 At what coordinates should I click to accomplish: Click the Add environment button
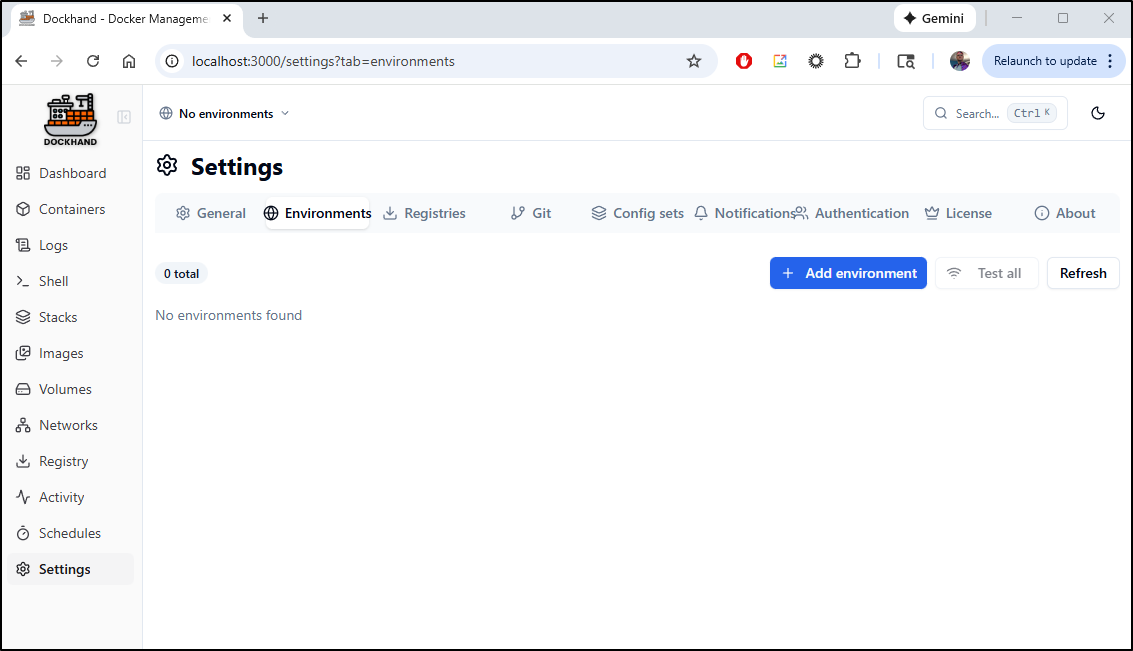coord(848,273)
